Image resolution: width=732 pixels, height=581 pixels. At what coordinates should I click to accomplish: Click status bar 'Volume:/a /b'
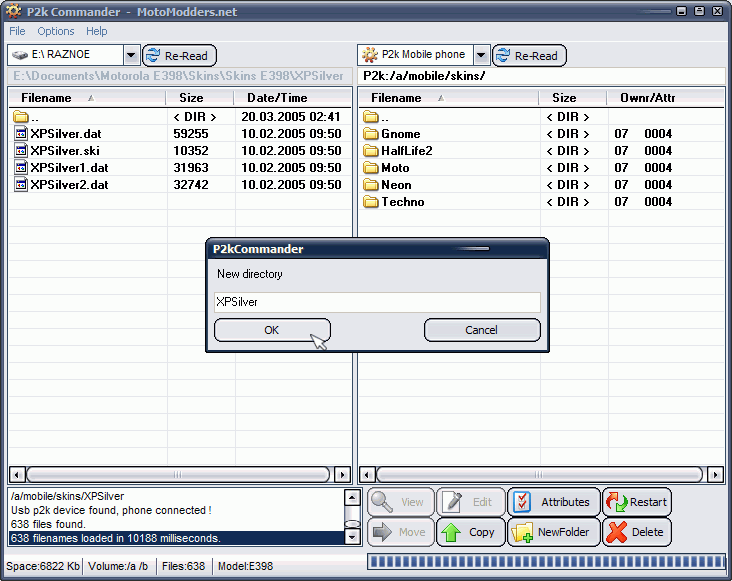118,566
